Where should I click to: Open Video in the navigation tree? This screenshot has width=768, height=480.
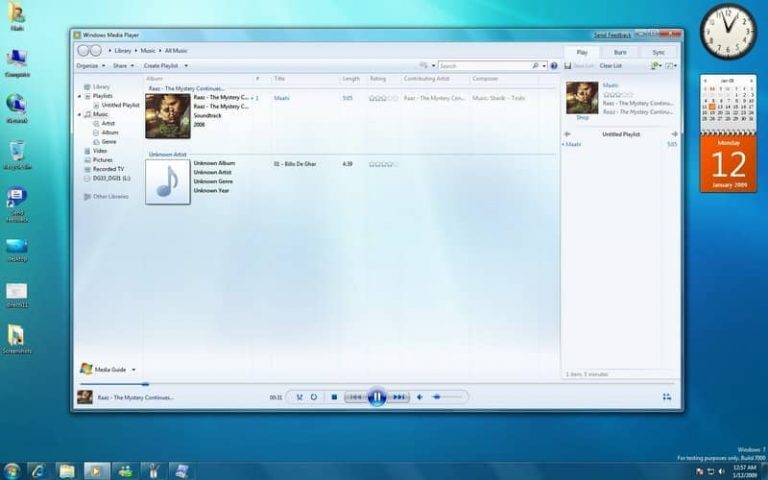click(100, 151)
